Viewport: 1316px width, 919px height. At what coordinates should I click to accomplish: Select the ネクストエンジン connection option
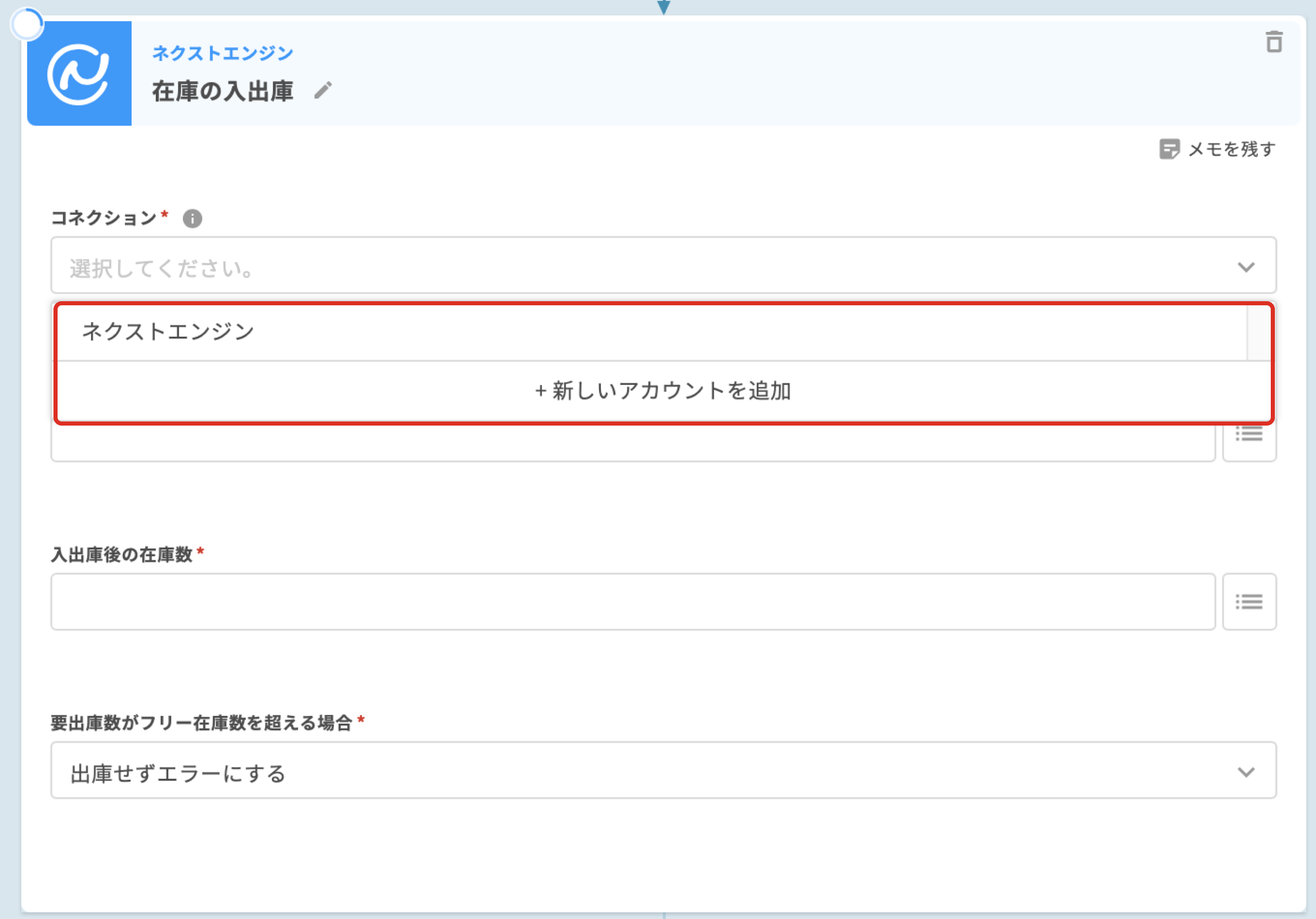coord(168,332)
